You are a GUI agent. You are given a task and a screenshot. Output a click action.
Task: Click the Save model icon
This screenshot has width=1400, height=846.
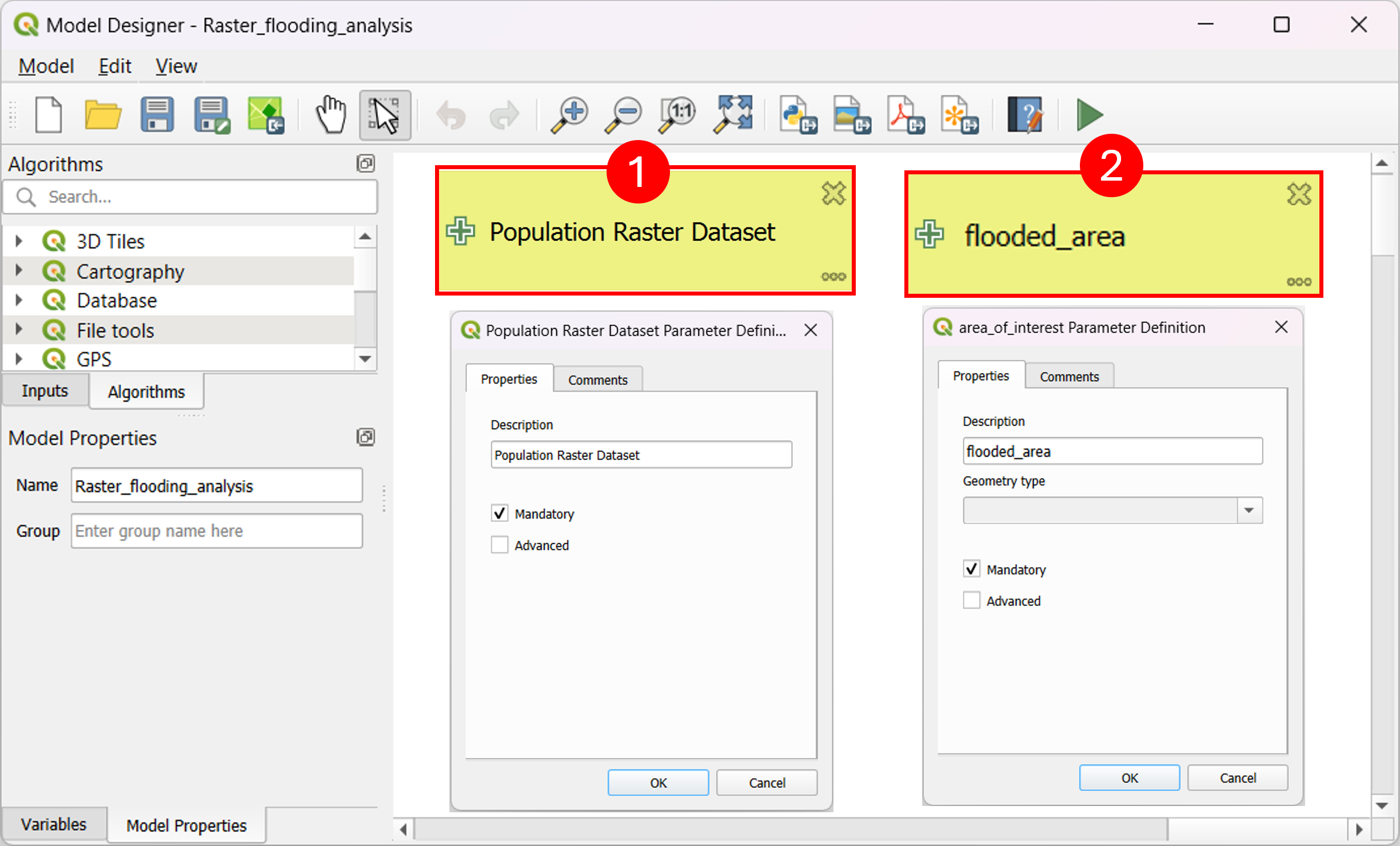point(157,115)
